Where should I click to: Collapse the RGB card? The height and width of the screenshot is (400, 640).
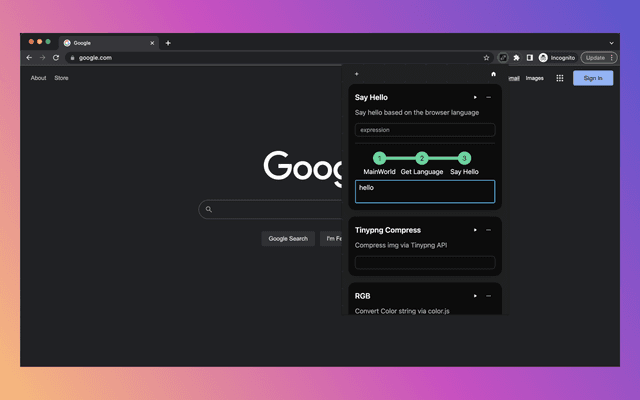click(489, 296)
